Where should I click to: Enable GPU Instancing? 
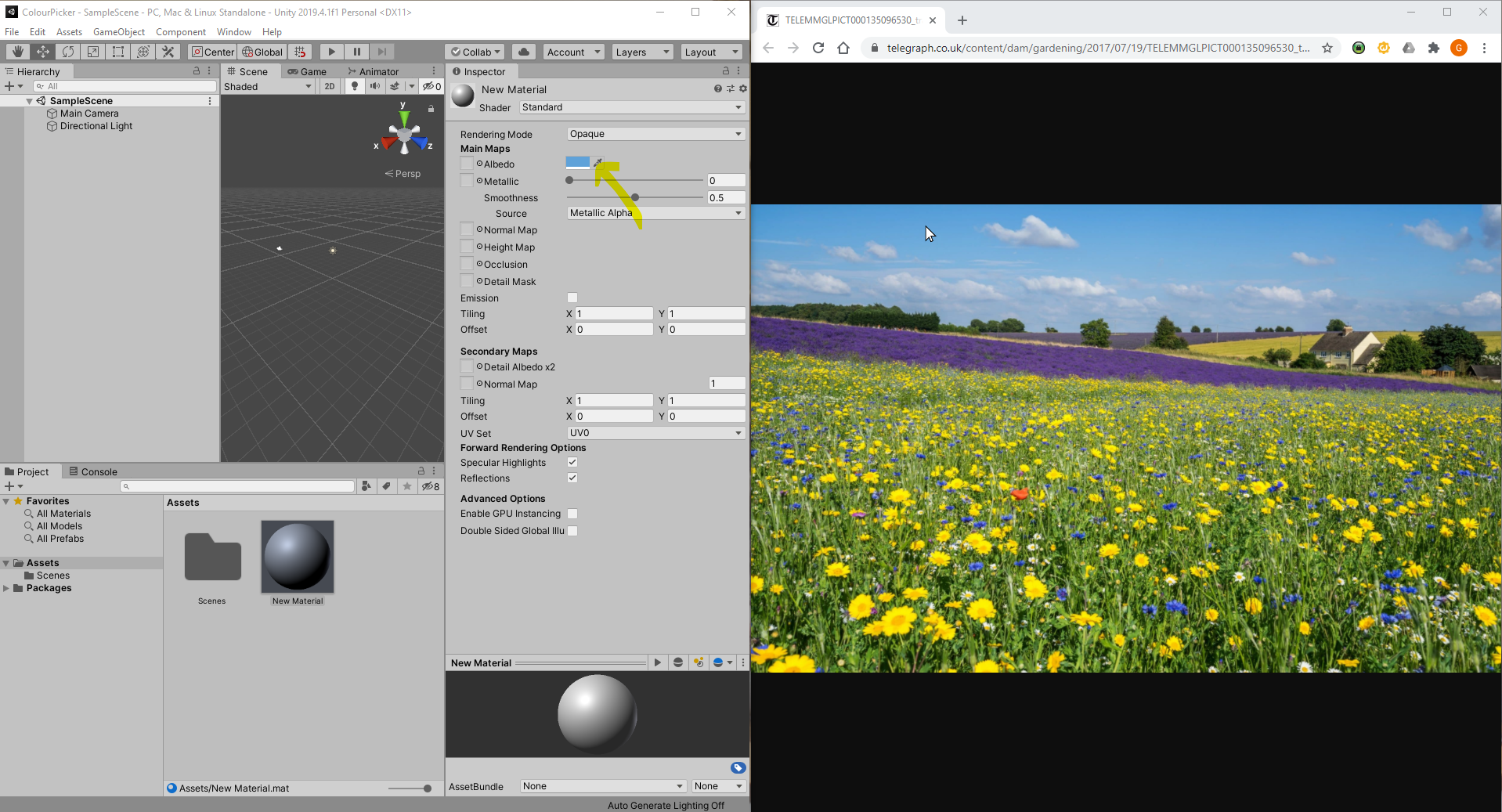572,514
